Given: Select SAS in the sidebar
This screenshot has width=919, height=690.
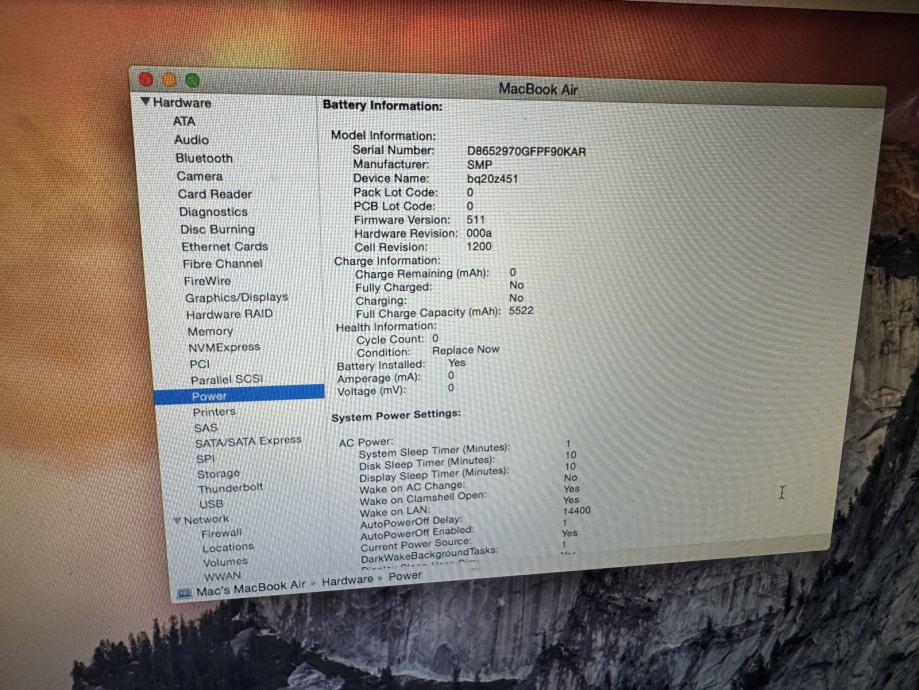Looking at the screenshot, I should (206, 429).
